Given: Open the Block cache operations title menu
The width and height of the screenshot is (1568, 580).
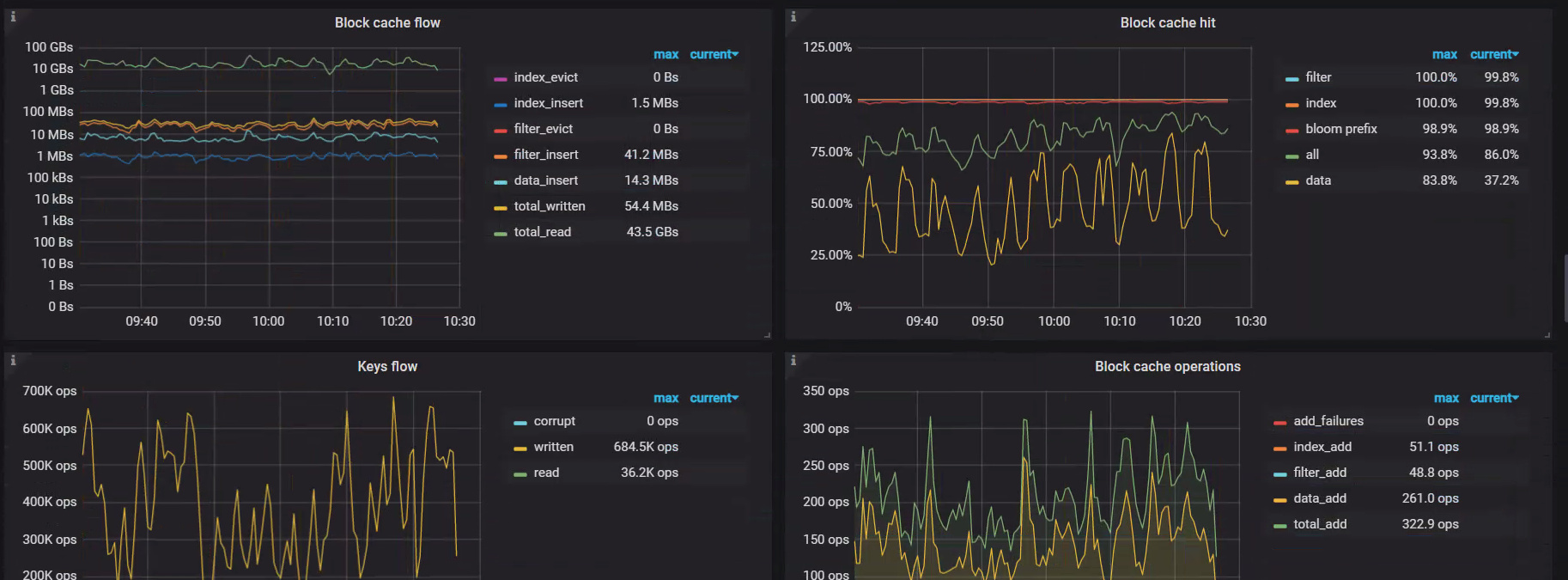Looking at the screenshot, I should pyautogui.click(x=1167, y=367).
